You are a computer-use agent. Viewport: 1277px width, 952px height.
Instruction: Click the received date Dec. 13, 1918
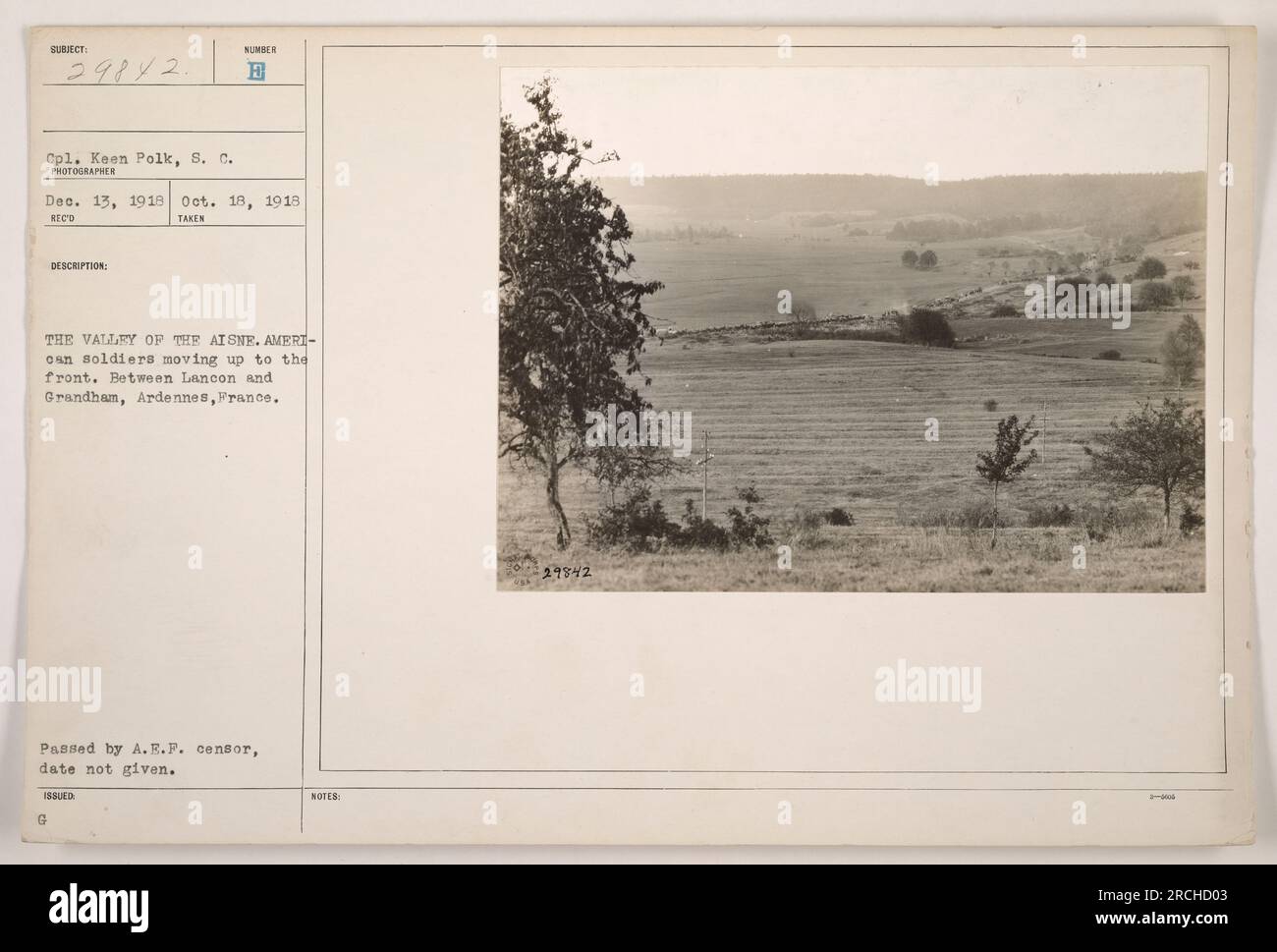click(103, 198)
